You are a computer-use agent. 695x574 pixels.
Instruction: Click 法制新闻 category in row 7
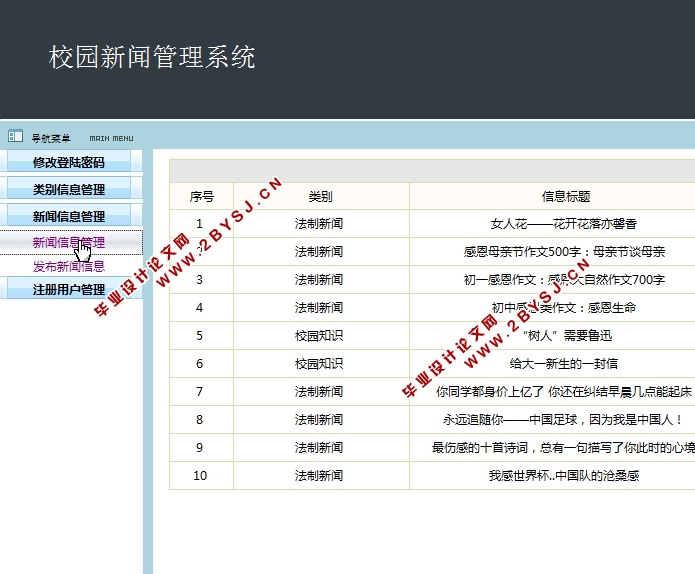pyautogui.click(x=319, y=391)
